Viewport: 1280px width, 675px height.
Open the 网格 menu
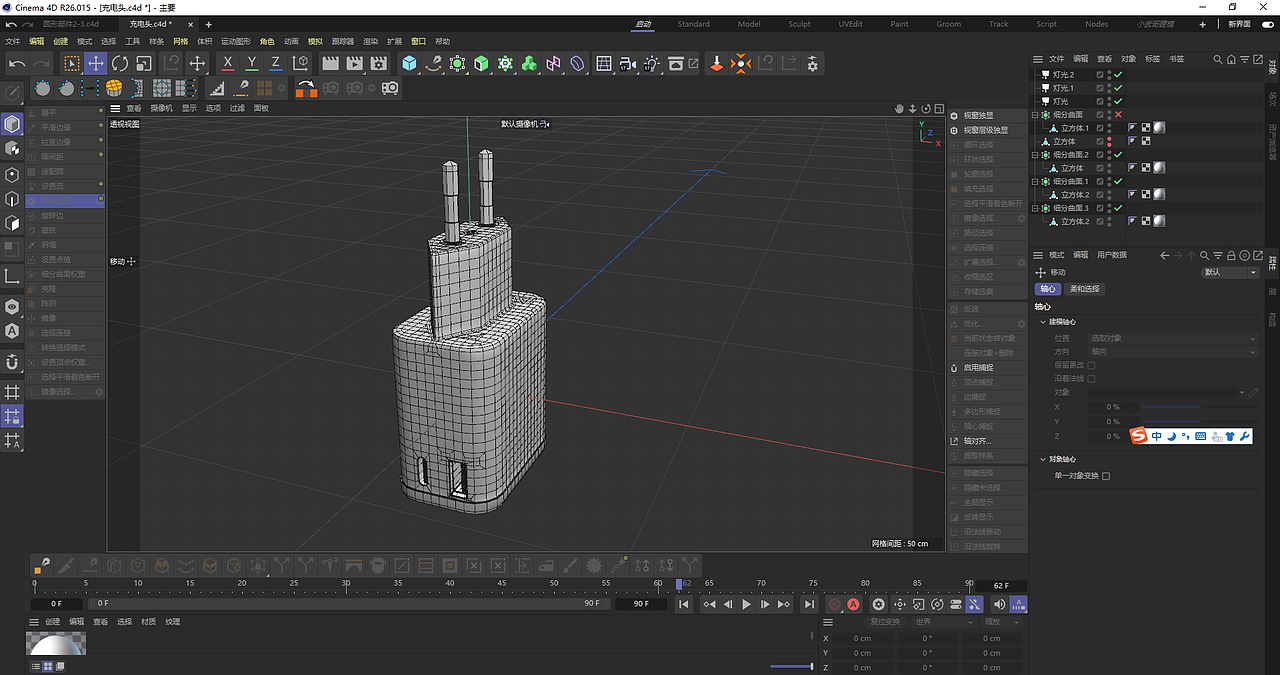click(x=180, y=41)
